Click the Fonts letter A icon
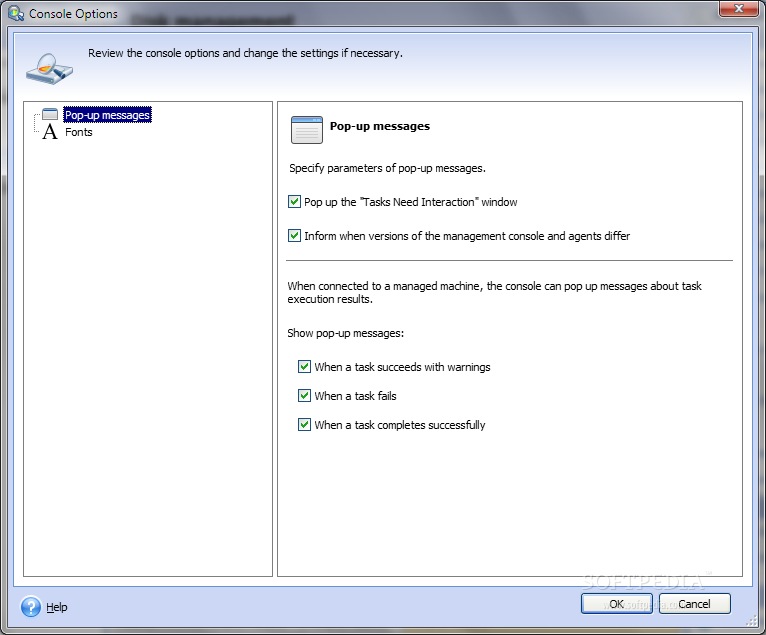766x635 pixels. click(x=50, y=132)
